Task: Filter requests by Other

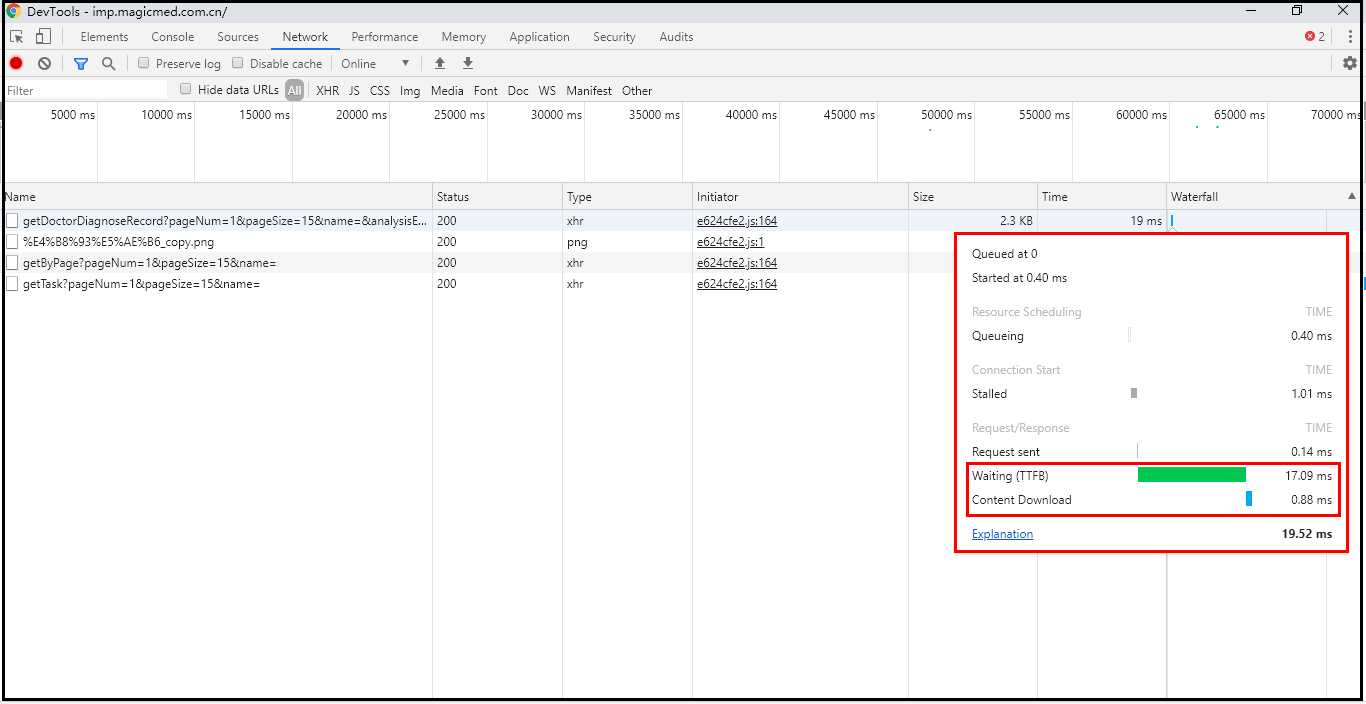Action: point(637,90)
